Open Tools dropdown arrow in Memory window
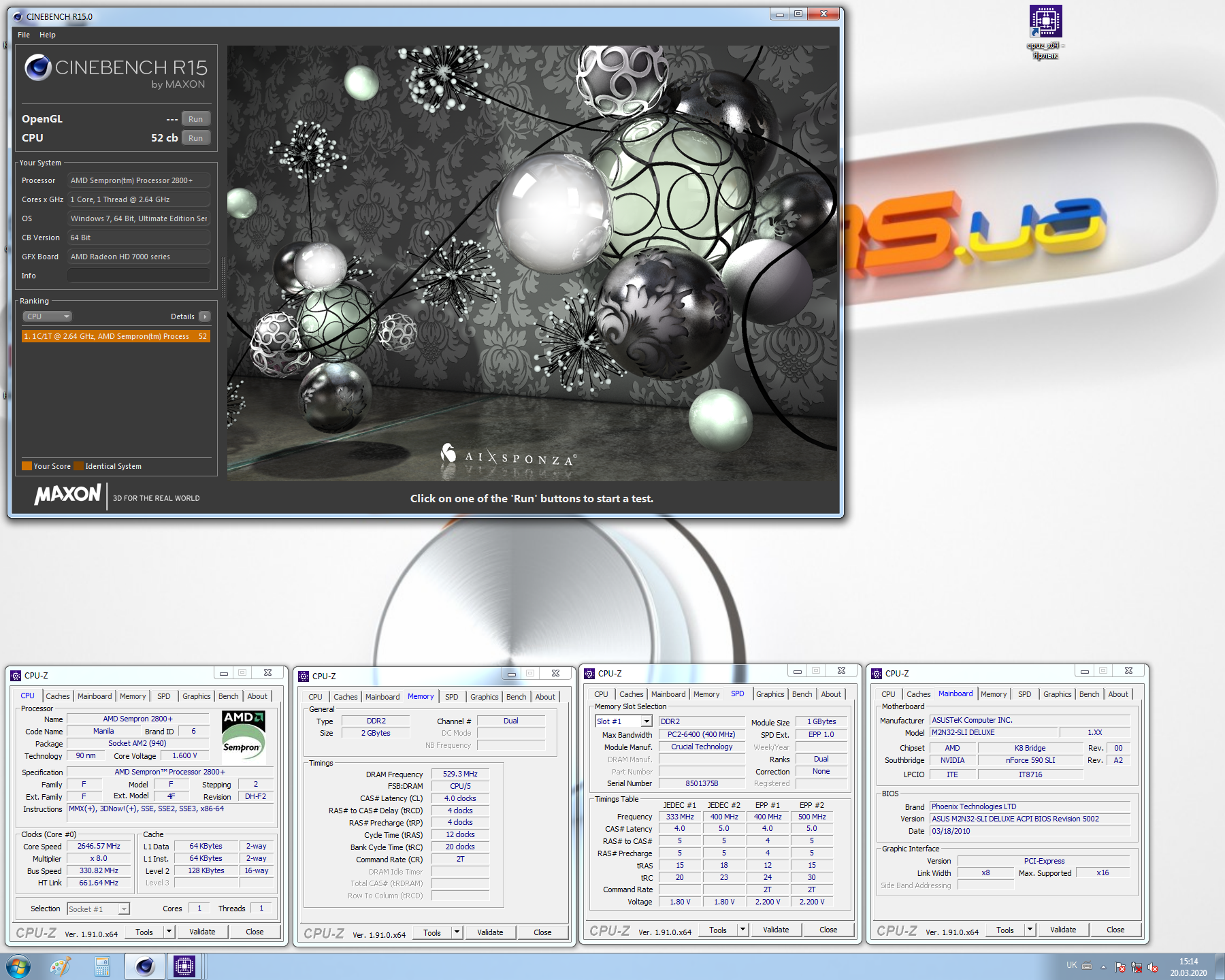The height and width of the screenshot is (980, 1225). (x=457, y=932)
